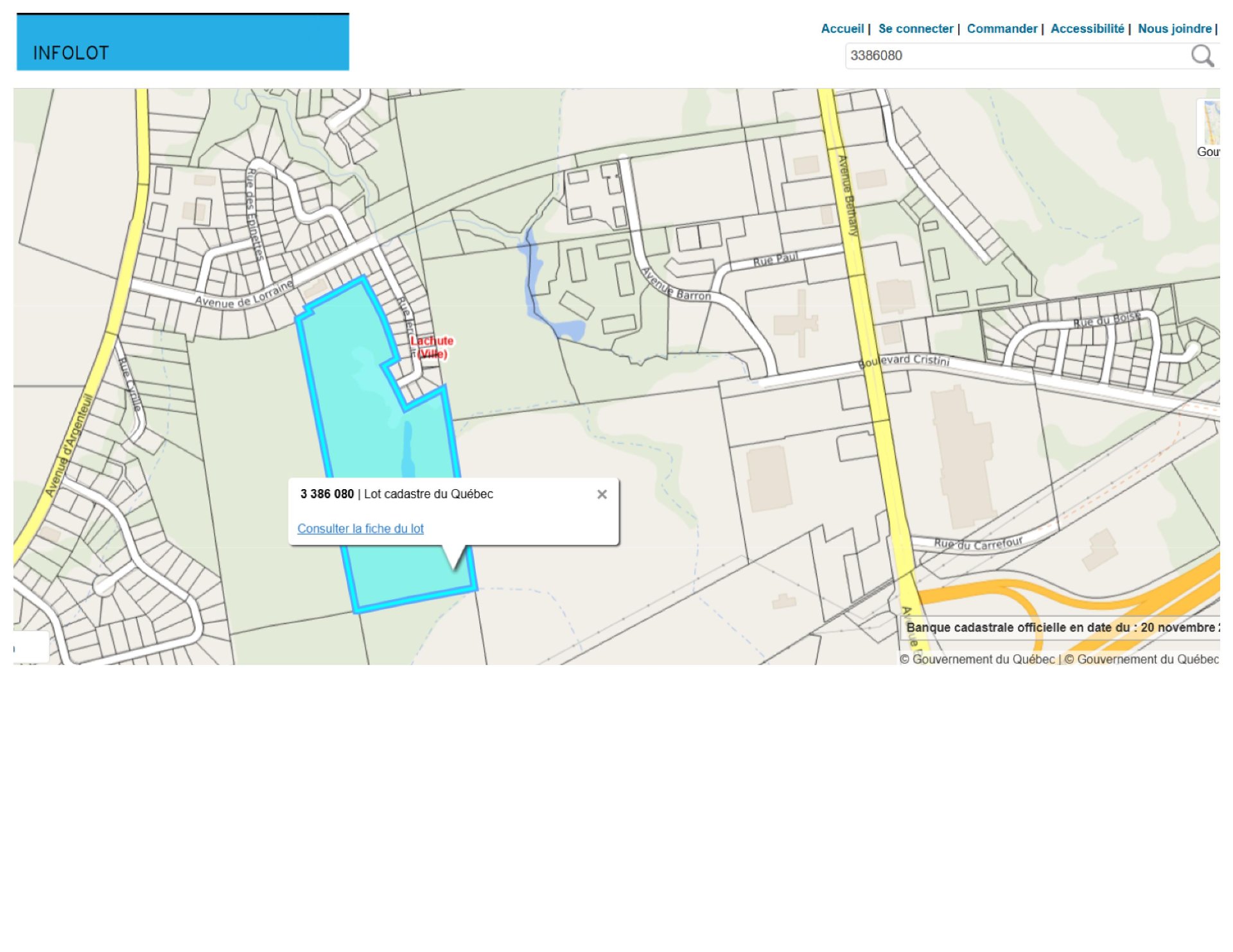Image resolution: width=1233 pixels, height=952 pixels.
Task: Click the Boulevard Cristini street label
Action: (904, 361)
